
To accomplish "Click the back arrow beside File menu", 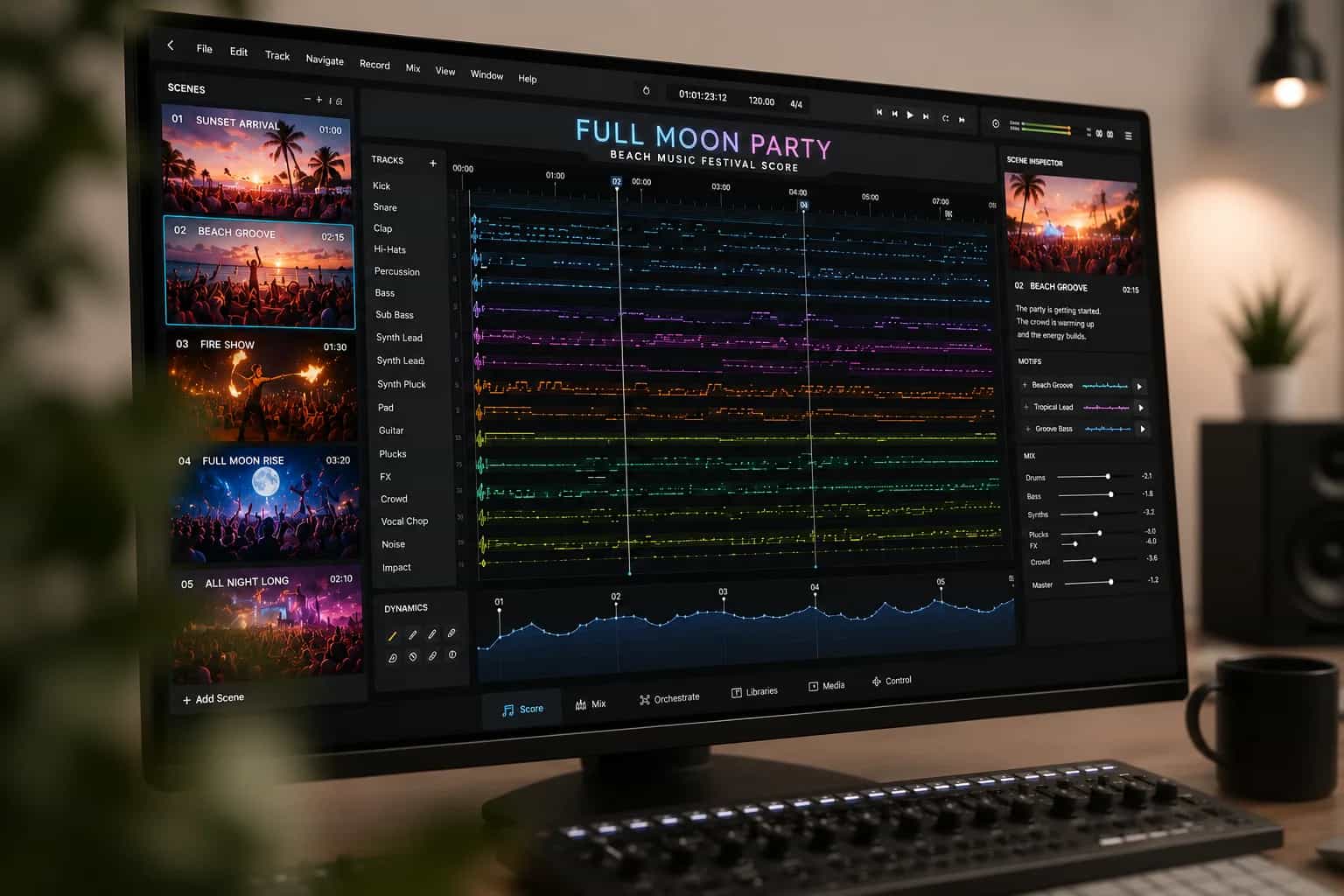I will click(x=171, y=45).
